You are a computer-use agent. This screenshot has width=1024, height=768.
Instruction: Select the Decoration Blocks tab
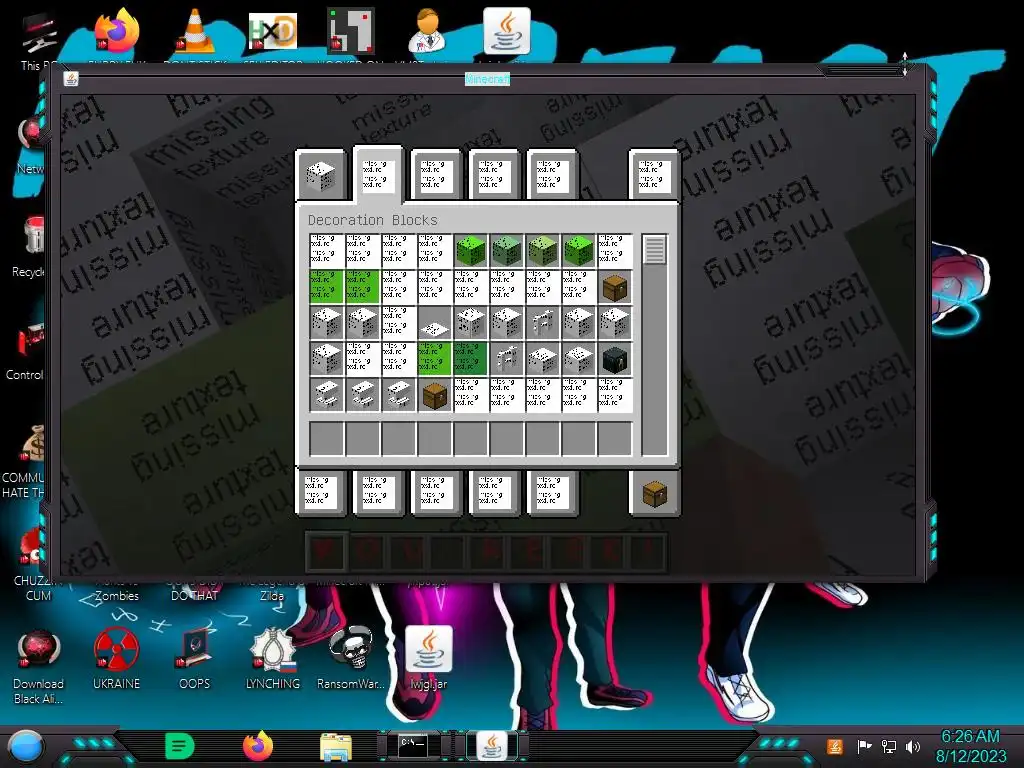point(379,175)
